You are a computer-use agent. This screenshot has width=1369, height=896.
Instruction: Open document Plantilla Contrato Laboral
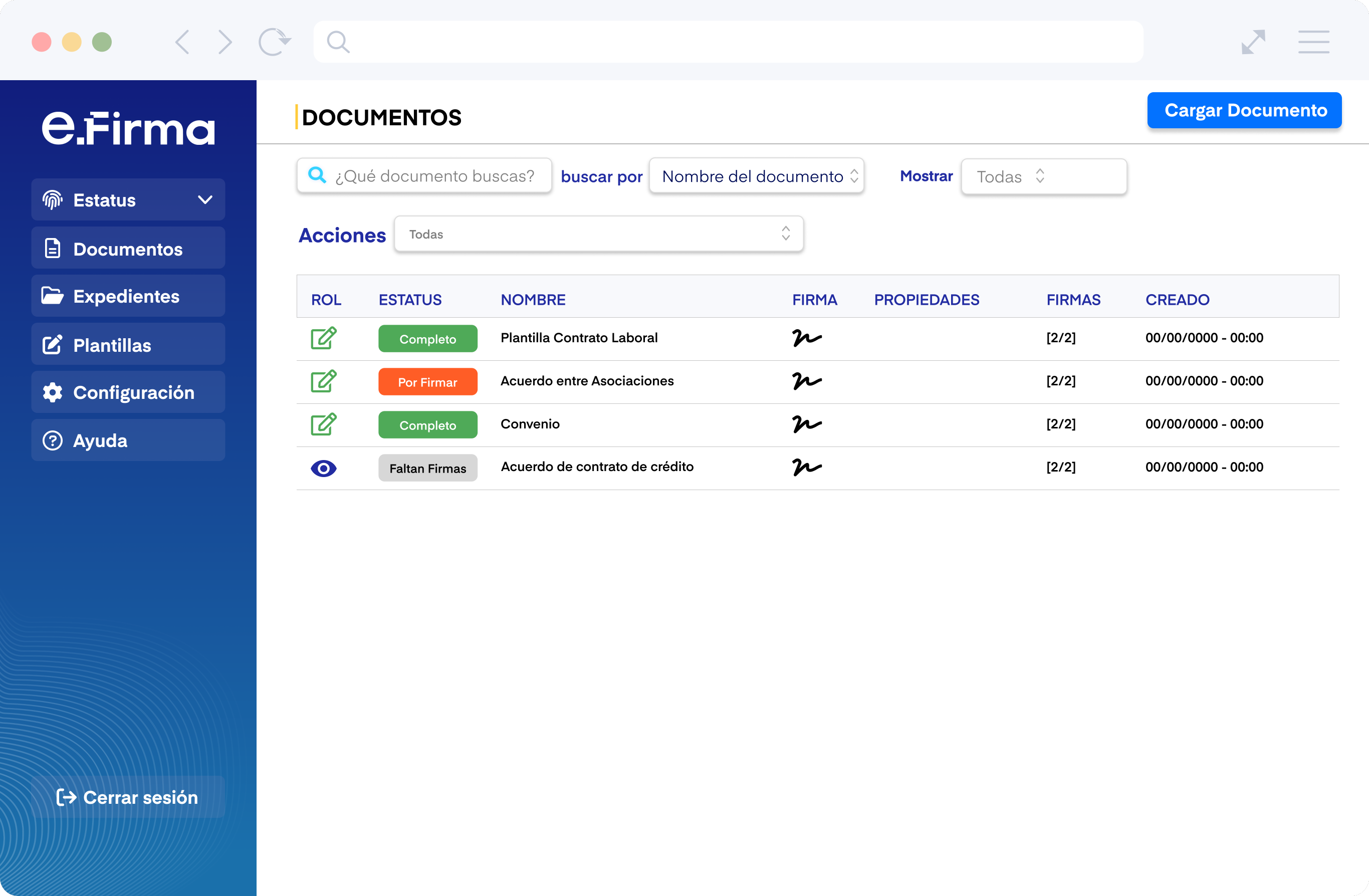pyautogui.click(x=579, y=338)
